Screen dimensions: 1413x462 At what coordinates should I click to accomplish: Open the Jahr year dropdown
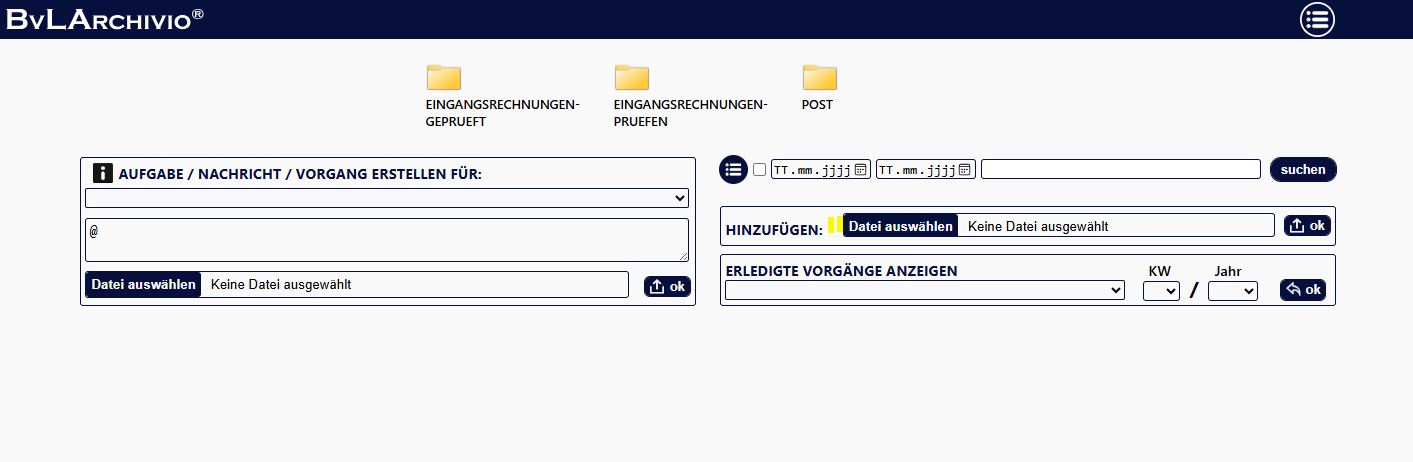(1232, 290)
